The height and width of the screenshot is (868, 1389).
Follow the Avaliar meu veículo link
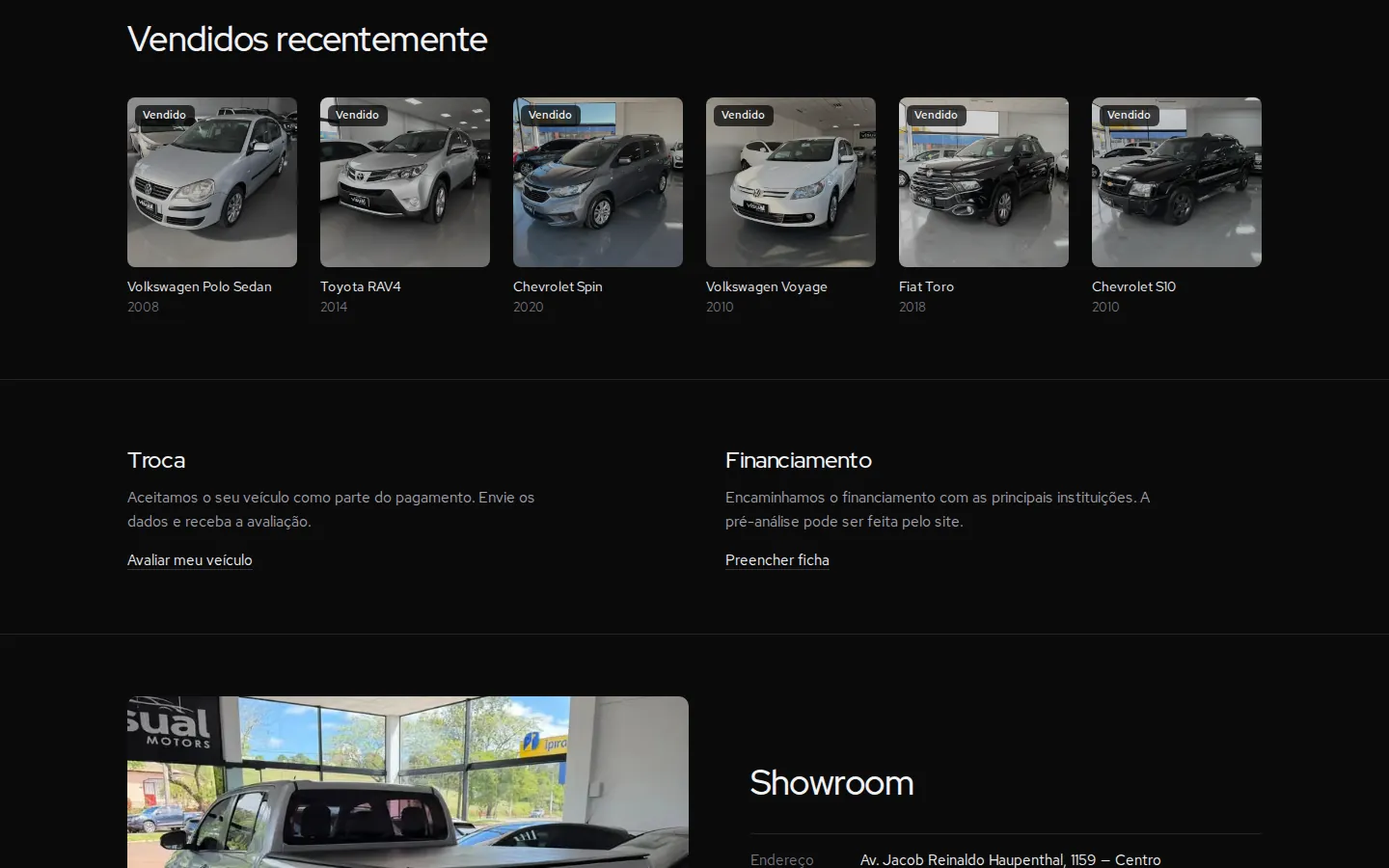click(190, 560)
